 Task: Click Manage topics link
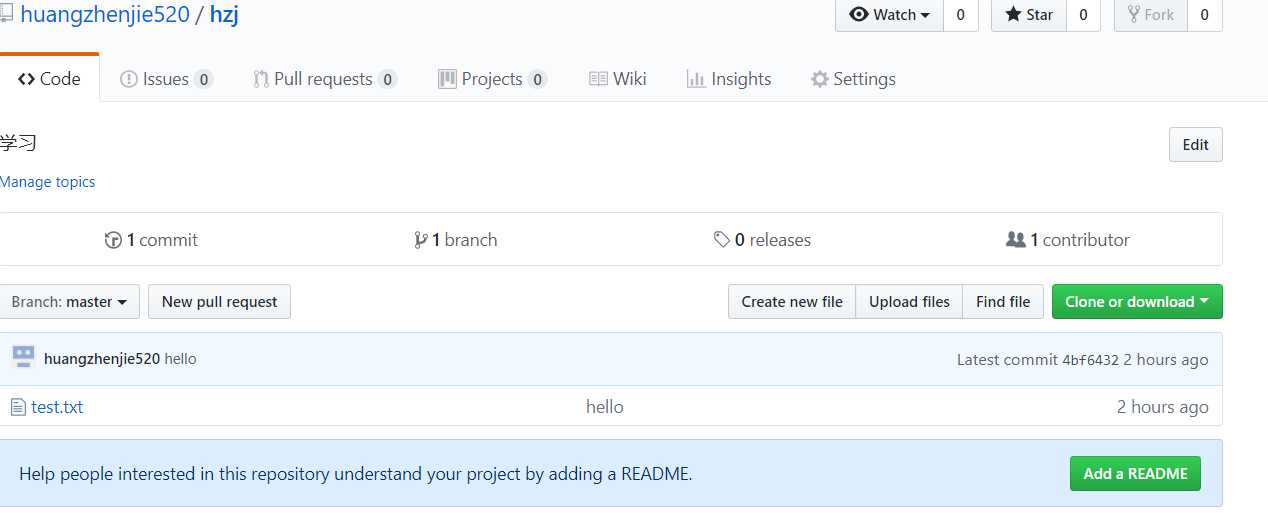tap(48, 182)
